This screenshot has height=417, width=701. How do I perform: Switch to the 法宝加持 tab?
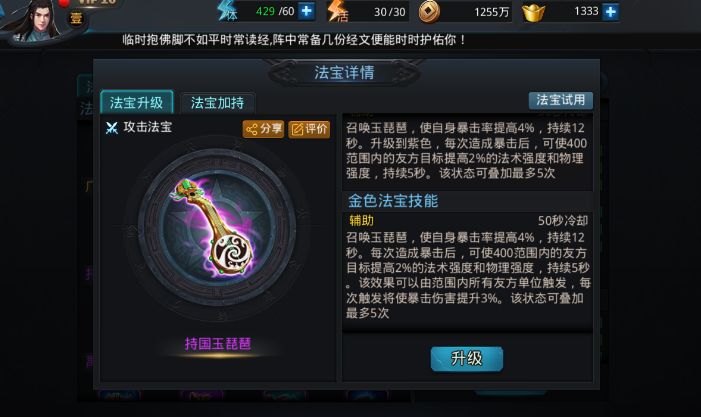tap(218, 103)
